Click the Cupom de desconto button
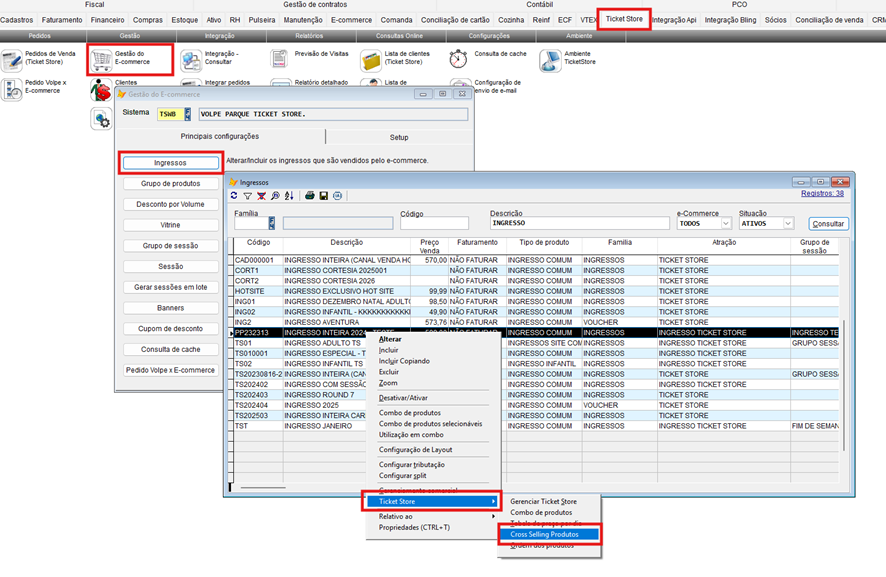The image size is (886, 577). point(171,328)
